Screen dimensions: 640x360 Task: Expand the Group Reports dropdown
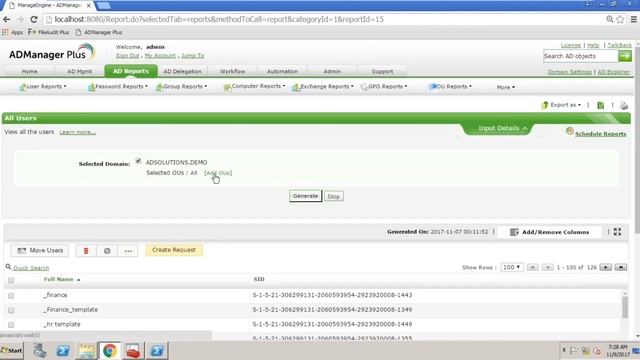pos(182,87)
